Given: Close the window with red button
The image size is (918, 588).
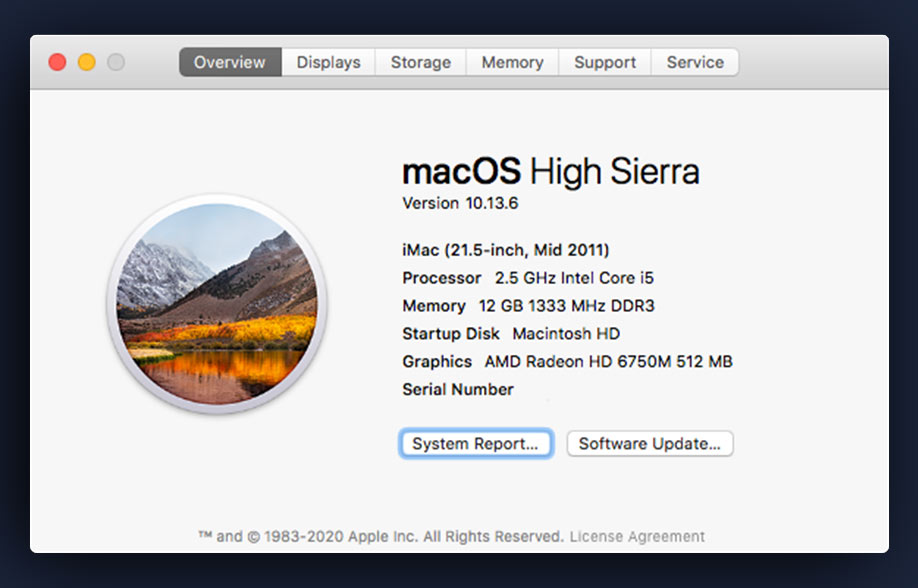Looking at the screenshot, I should (x=58, y=62).
